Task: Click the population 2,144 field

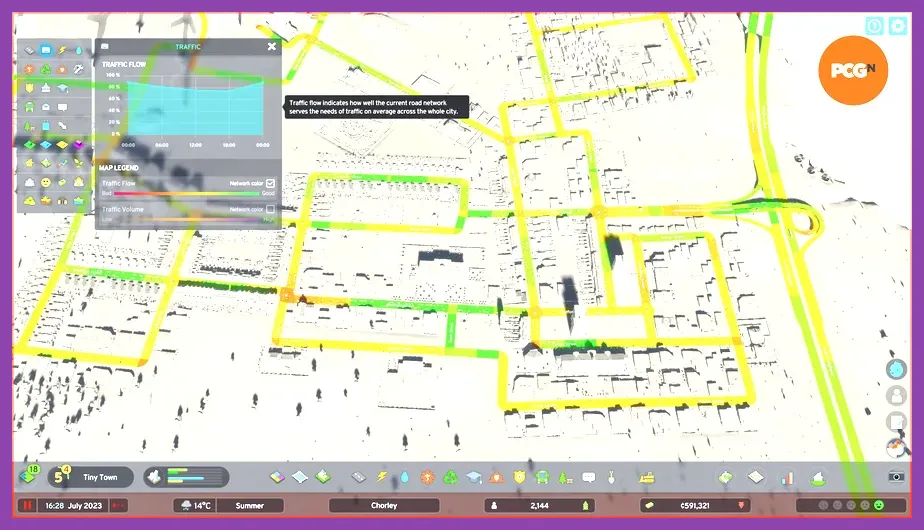Action: point(539,505)
